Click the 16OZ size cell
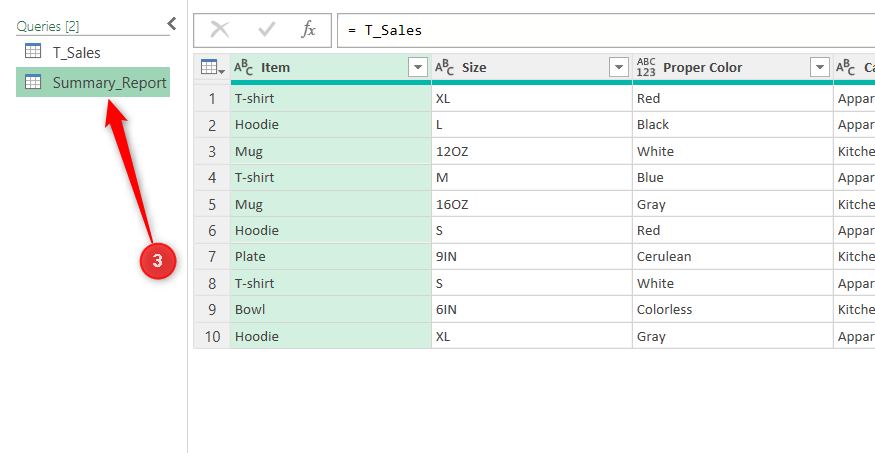Screen dimensions: 875x453 pyautogui.click(x=532, y=204)
